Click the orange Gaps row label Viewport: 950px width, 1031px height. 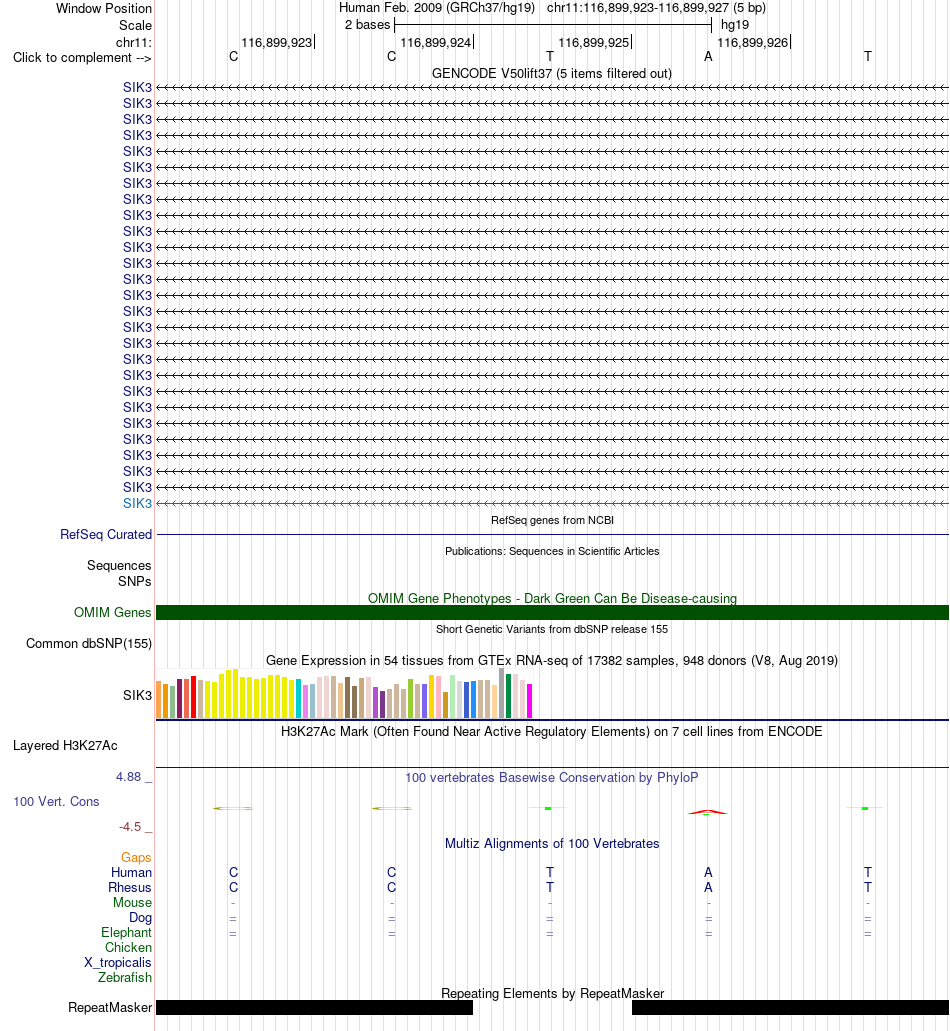[x=136, y=857]
